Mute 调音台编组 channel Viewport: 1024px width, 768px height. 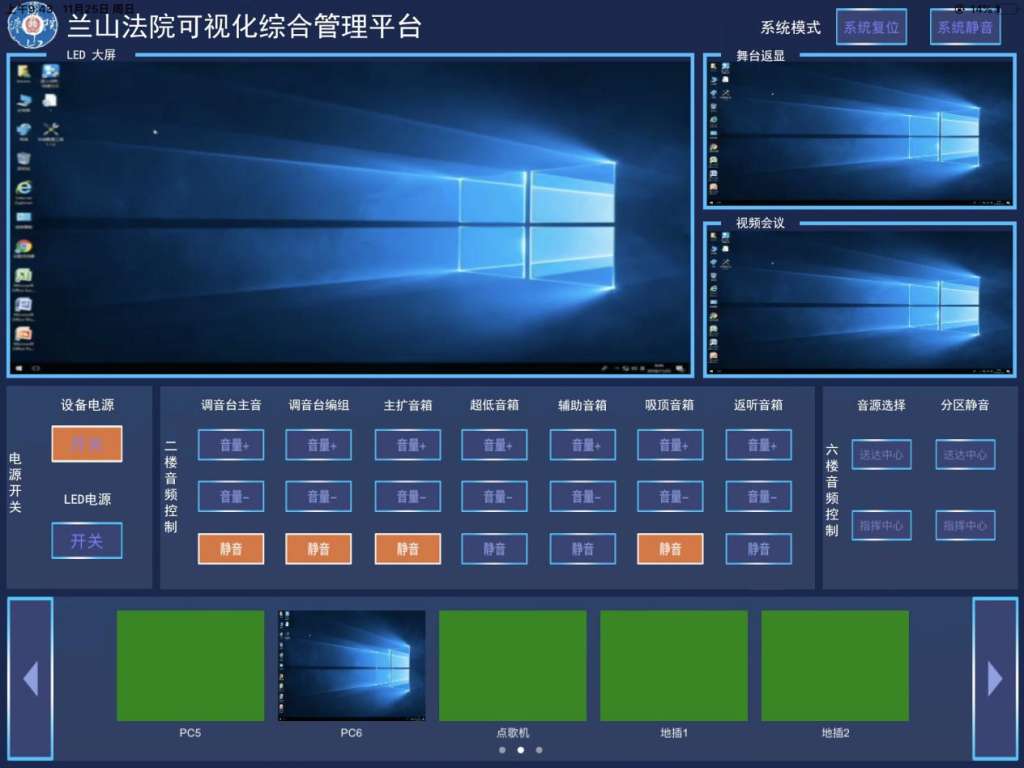point(319,549)
